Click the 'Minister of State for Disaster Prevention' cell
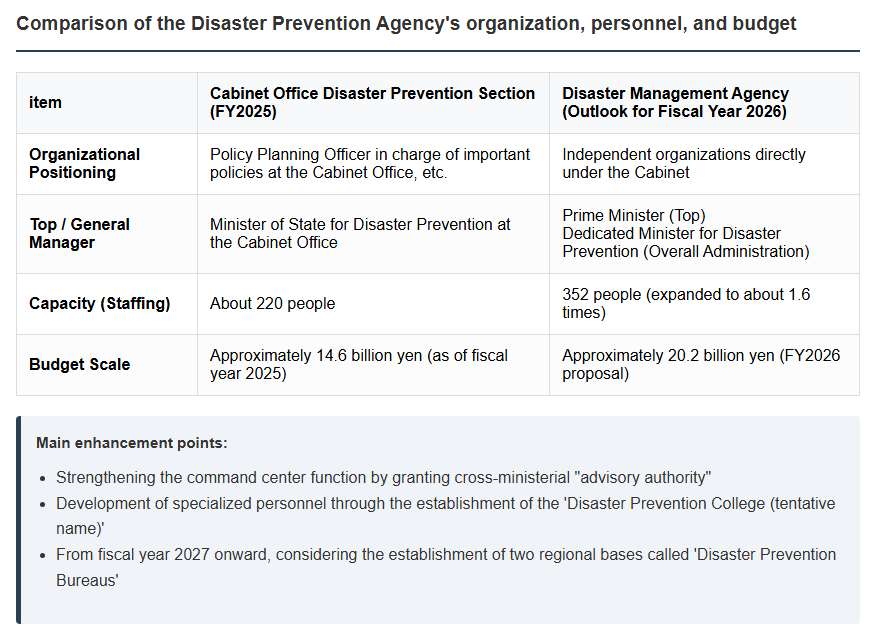This screenshot has width=876, height=640. click(373, 234)
